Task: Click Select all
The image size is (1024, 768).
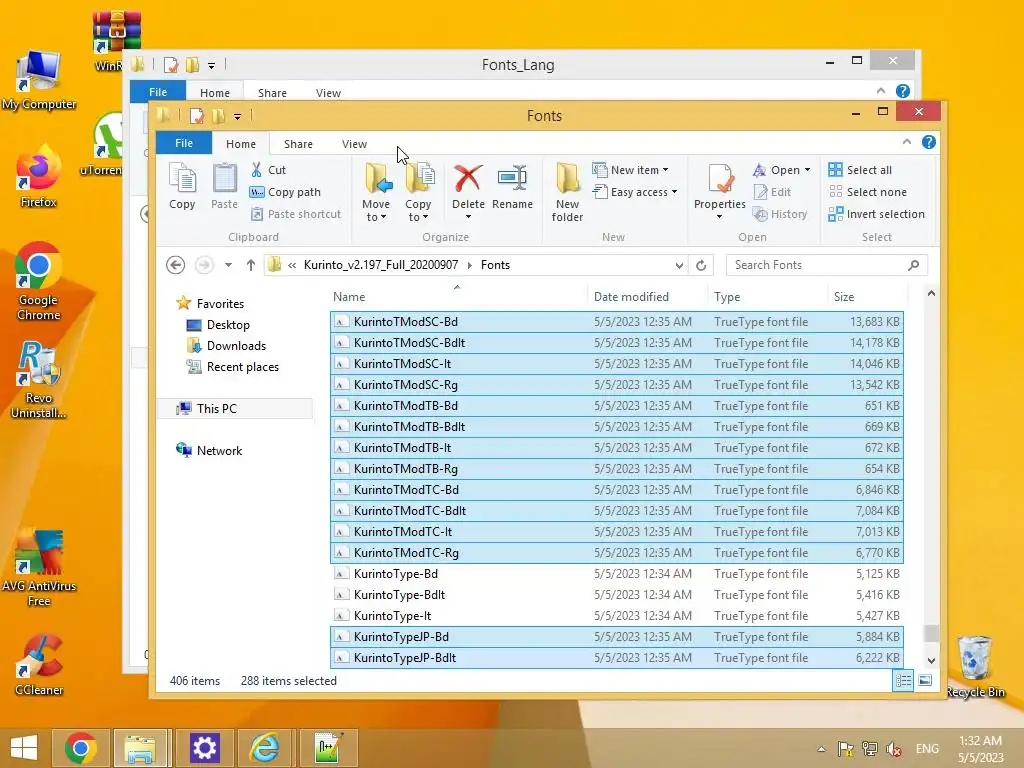Action: 860,170
